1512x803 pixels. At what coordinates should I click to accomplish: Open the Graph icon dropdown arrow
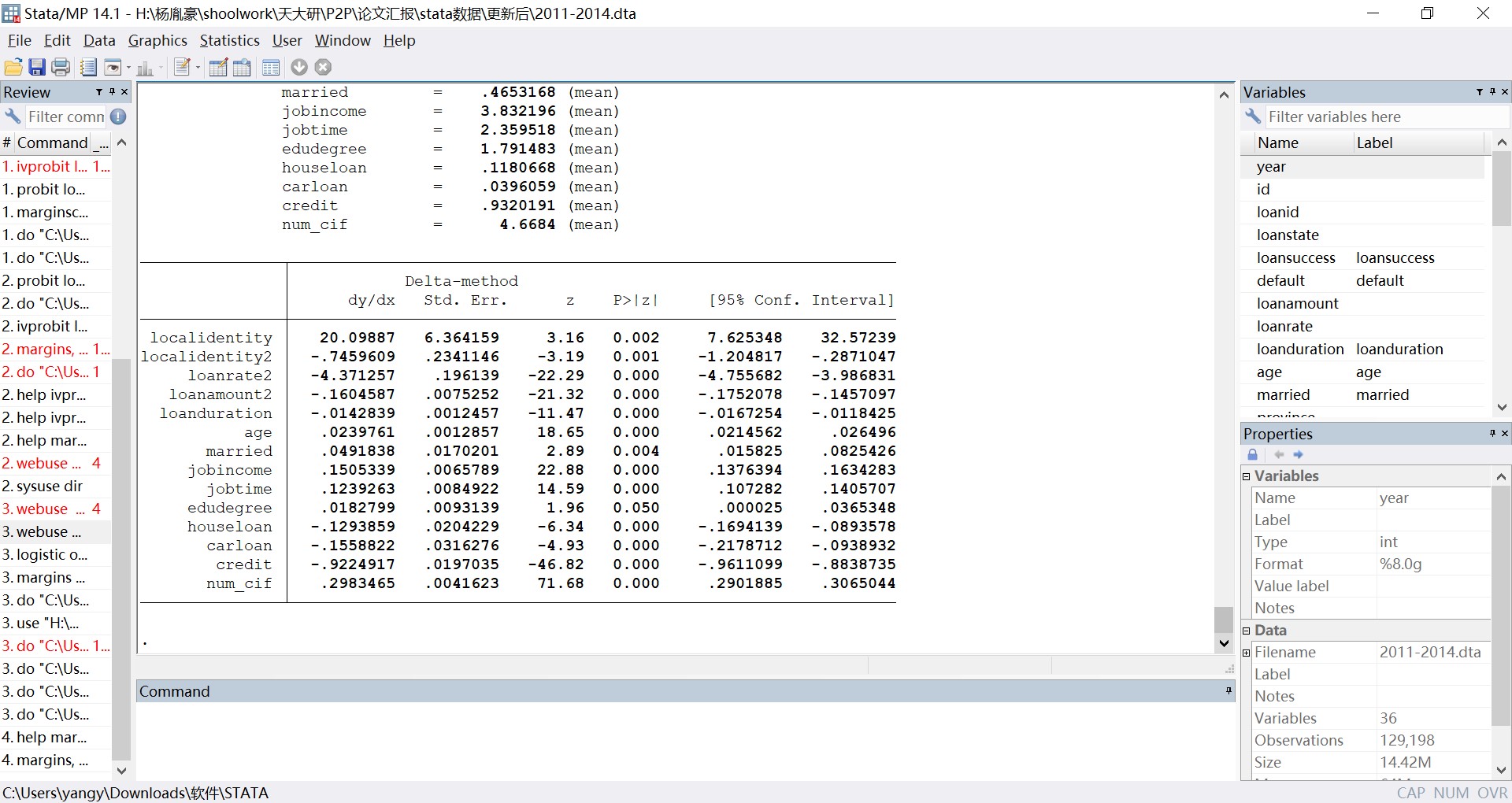[x=161, y=68]
